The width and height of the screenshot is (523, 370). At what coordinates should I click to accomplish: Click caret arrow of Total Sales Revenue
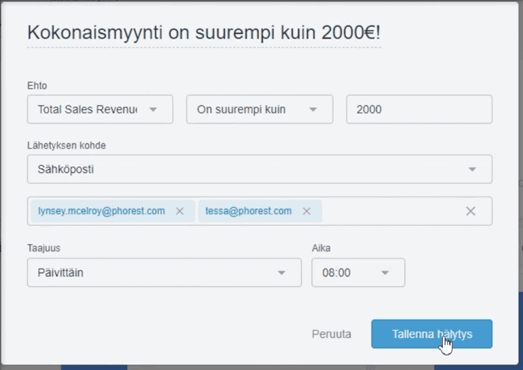click(153, 109)
